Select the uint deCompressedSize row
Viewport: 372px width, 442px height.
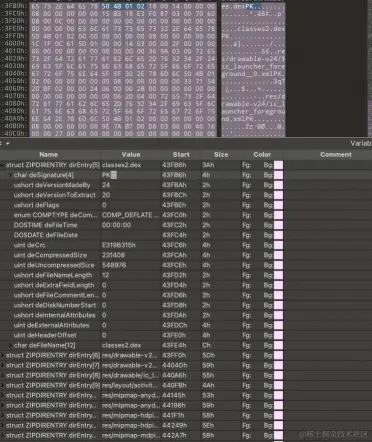point(186,255)
